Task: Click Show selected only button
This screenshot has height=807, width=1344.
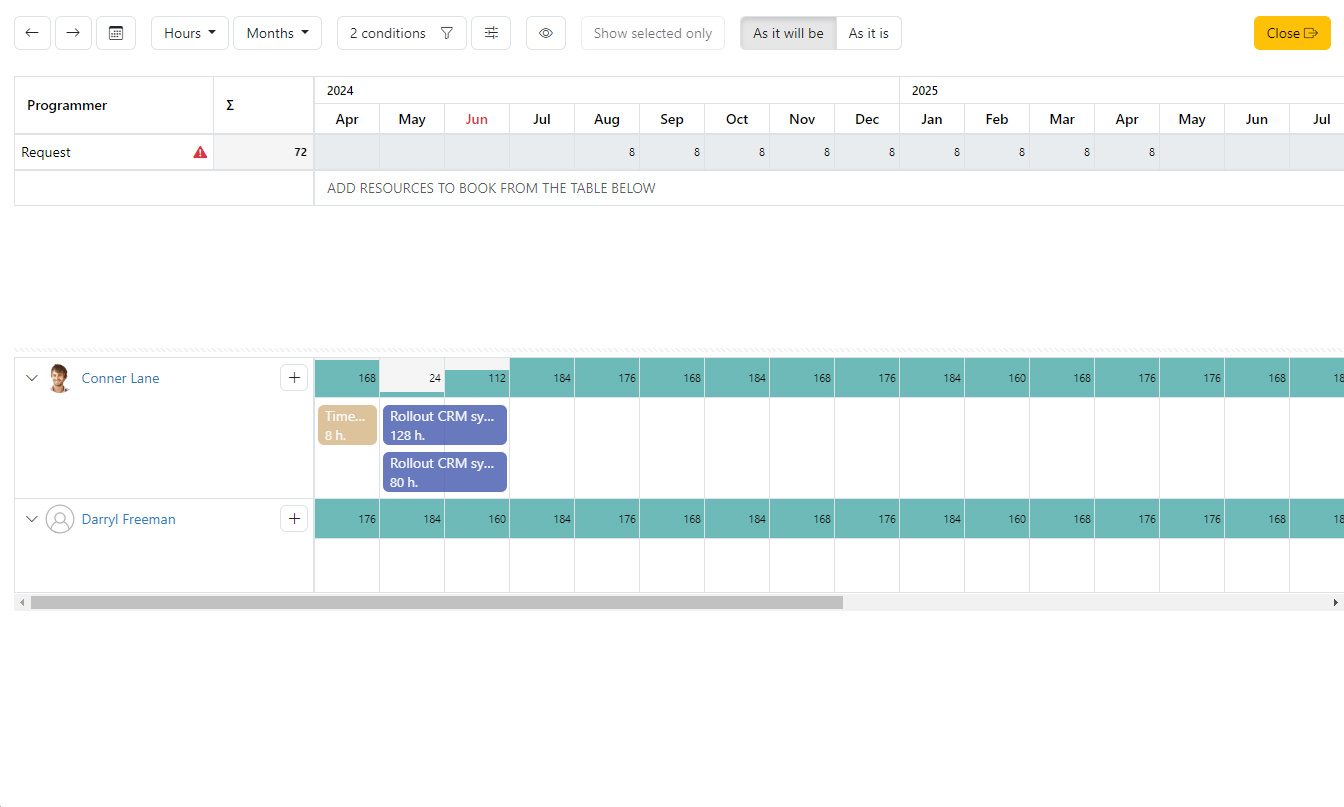Action: pyautogui.click(x=653, y=33)
